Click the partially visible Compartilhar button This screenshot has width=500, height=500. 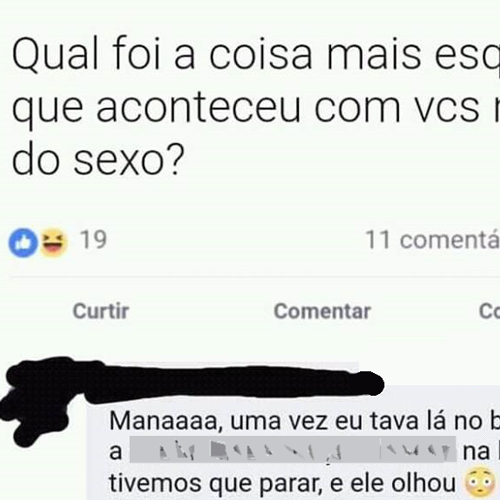[489, 311]
